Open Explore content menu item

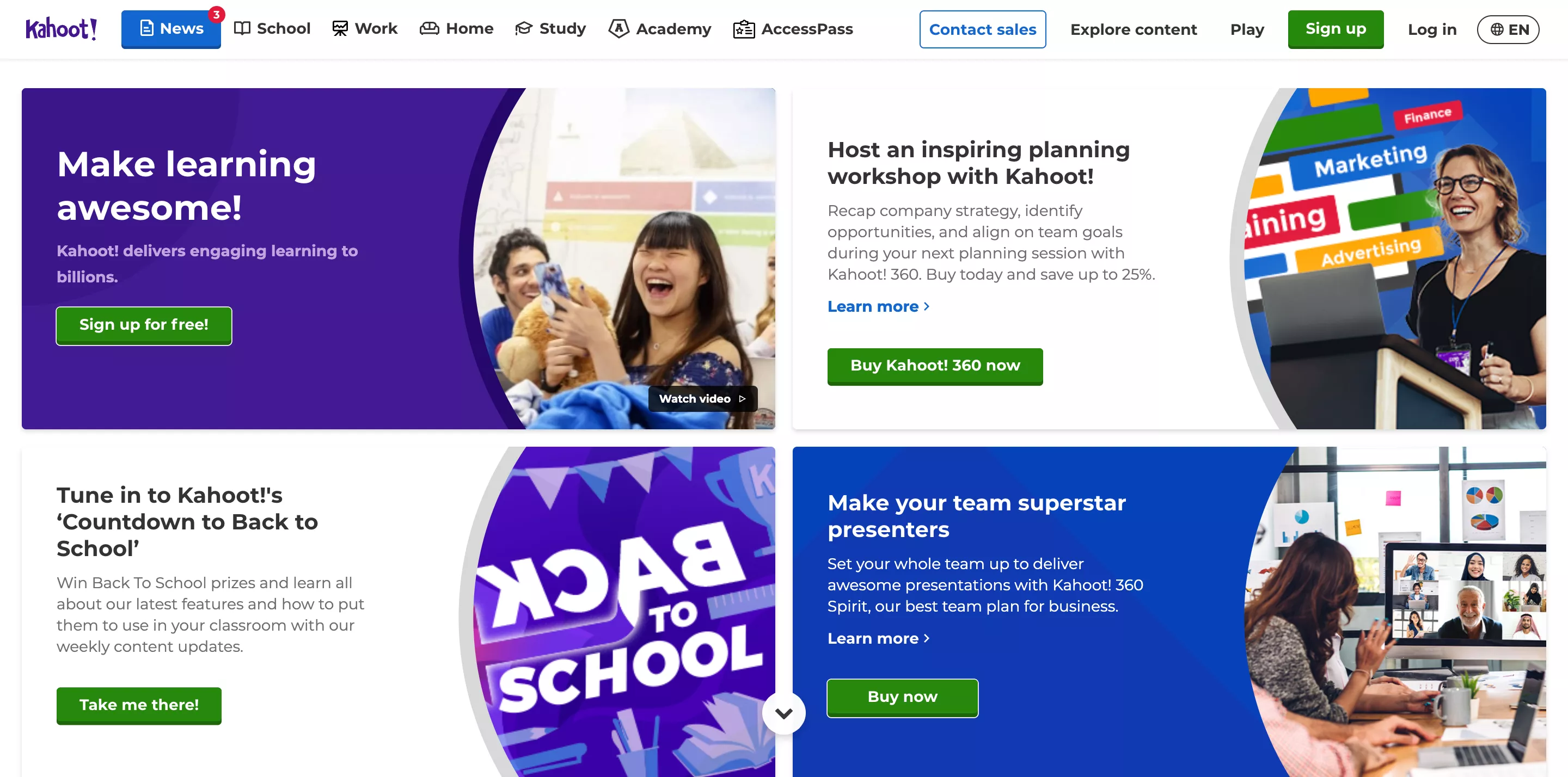(x=1134, y=29)
